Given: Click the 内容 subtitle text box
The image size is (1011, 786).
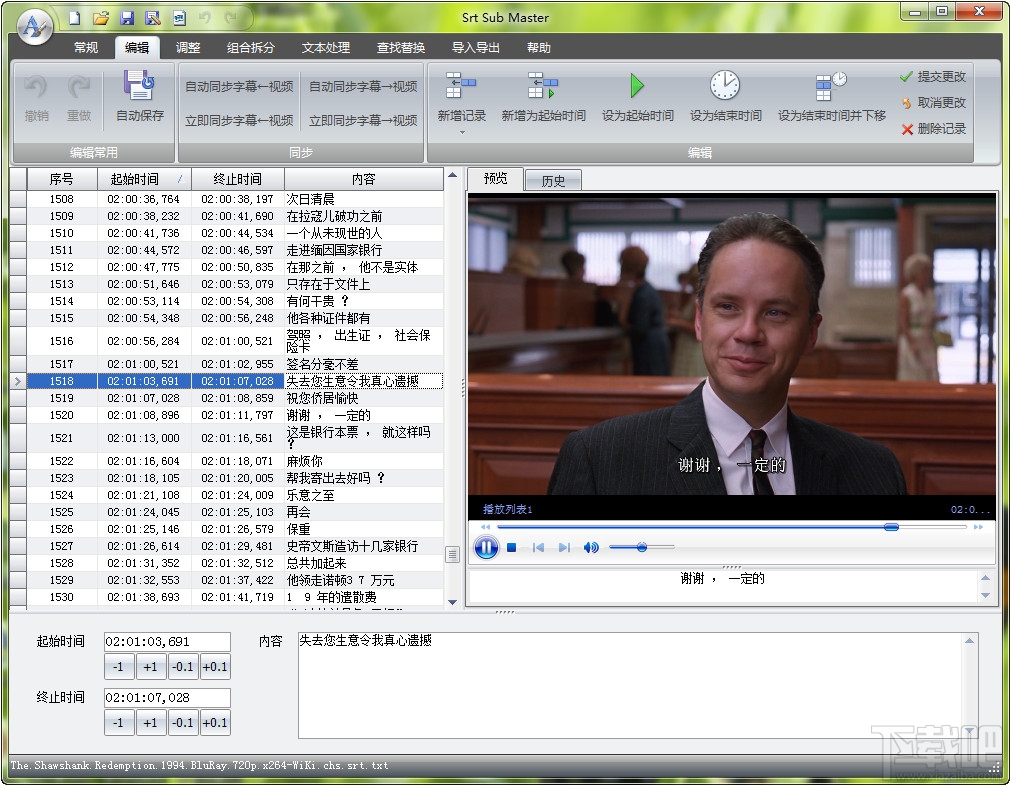Looking at the screenshot, I should [637, 685].
